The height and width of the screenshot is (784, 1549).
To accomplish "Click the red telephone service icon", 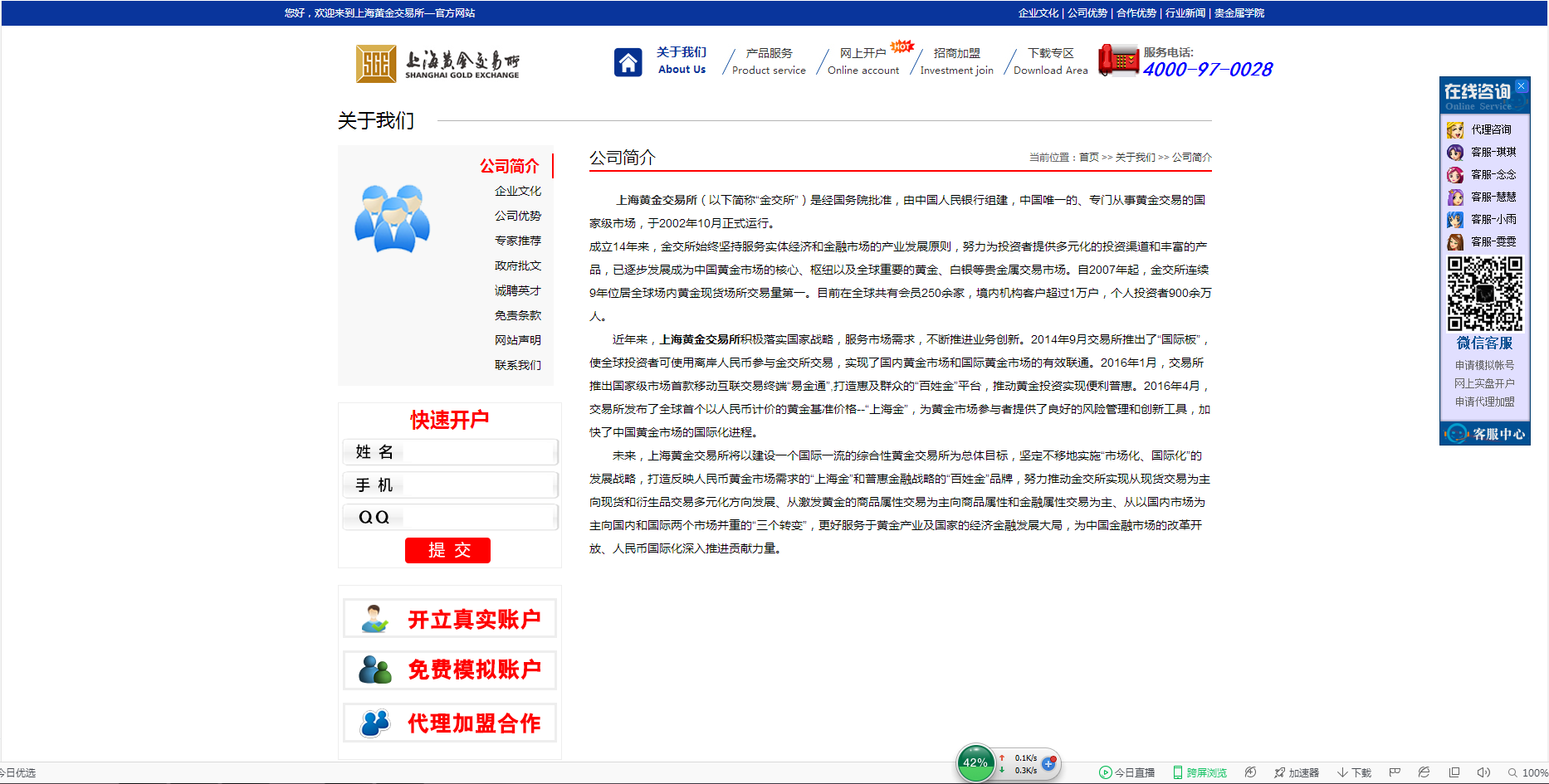I will click(1118, 61).
